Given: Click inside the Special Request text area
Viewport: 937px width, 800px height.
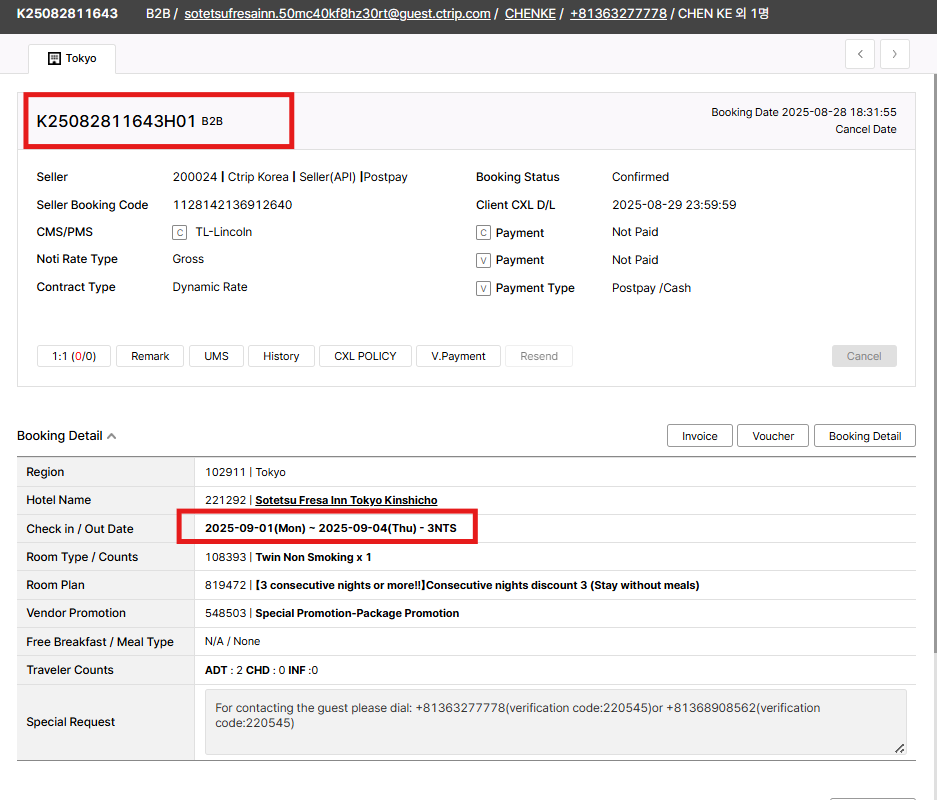Looking at the screenshot, I should (x=555, y=722).
